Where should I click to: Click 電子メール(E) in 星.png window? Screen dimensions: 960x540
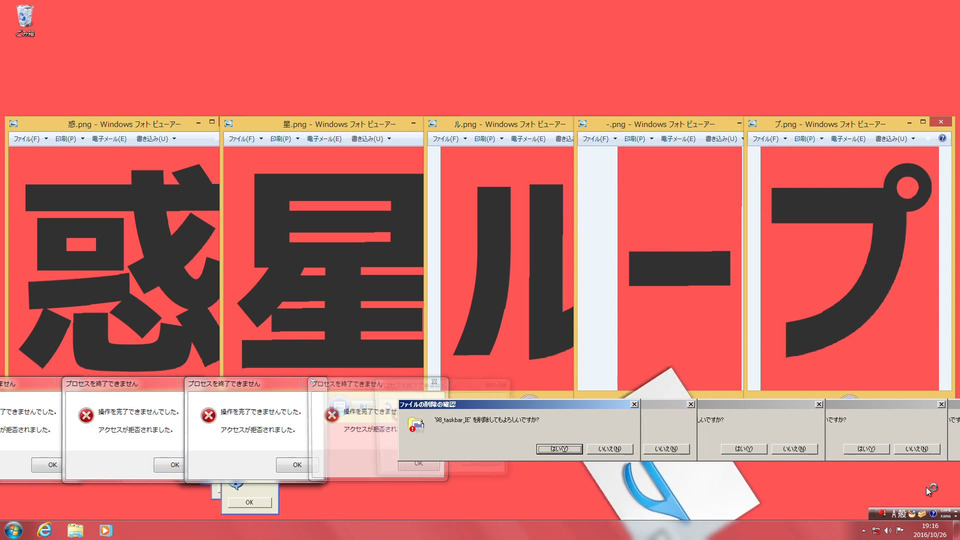(x=324, y=139)
